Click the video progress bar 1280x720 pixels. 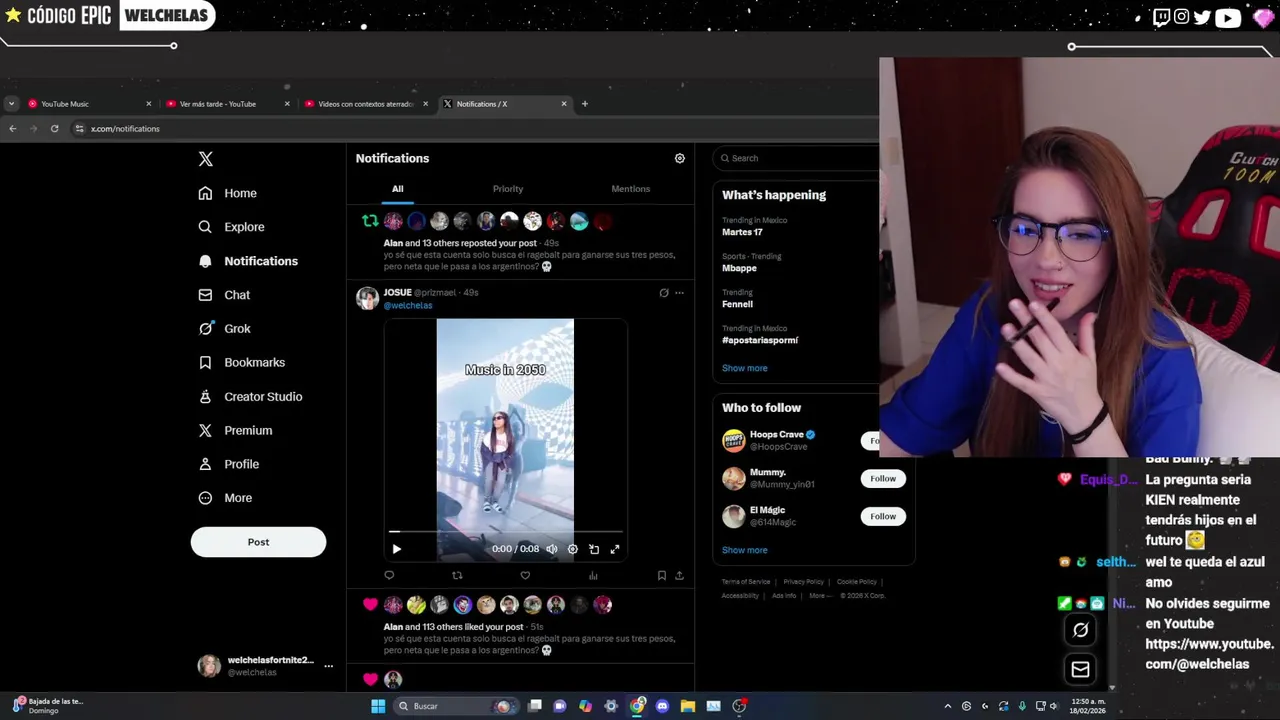tap(505, 533)
